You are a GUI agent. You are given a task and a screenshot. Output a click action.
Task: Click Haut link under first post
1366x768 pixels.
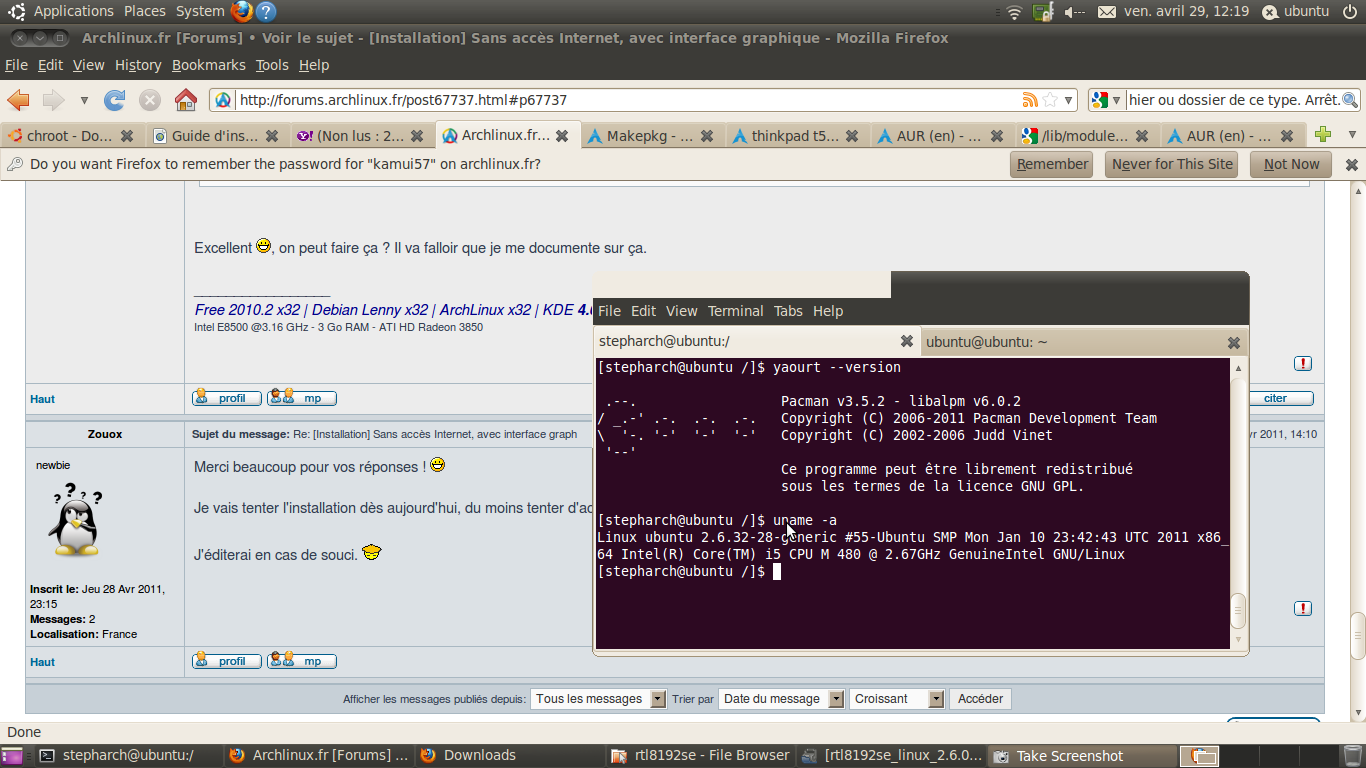point(42,399)
